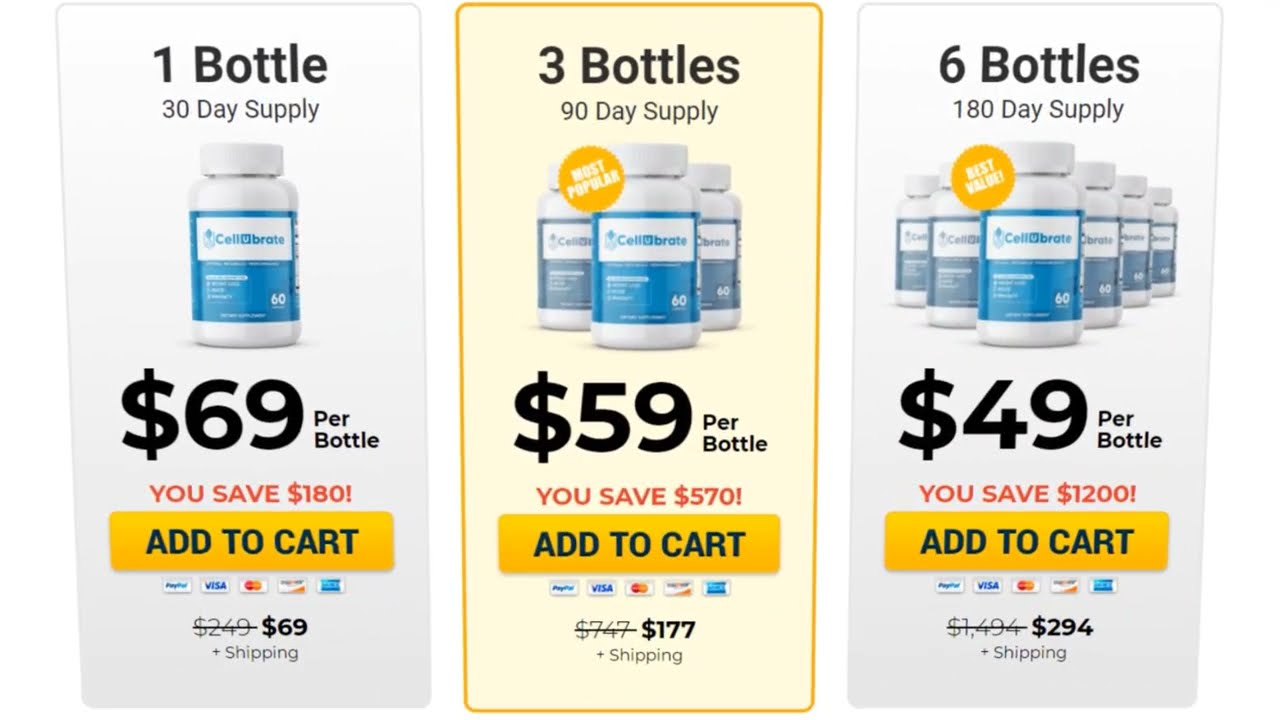This screenshot has height=720, width=1280.
Task: Click the Most Popular badge
Action: coord(590,178)
